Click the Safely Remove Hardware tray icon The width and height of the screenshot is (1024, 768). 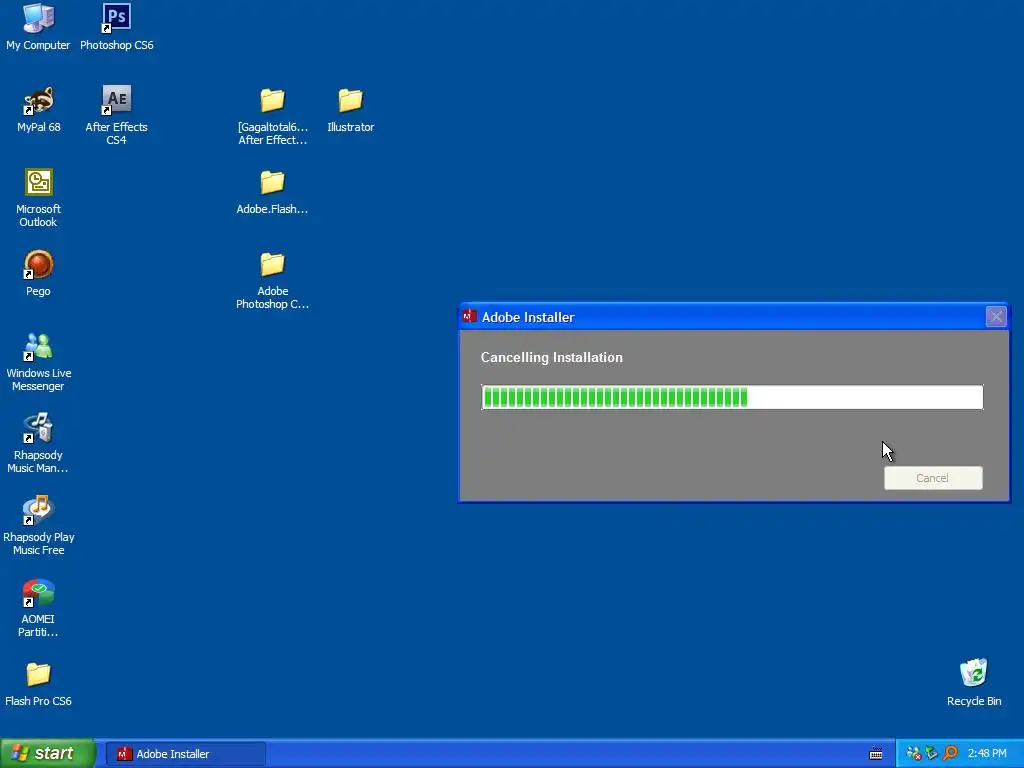931,754
